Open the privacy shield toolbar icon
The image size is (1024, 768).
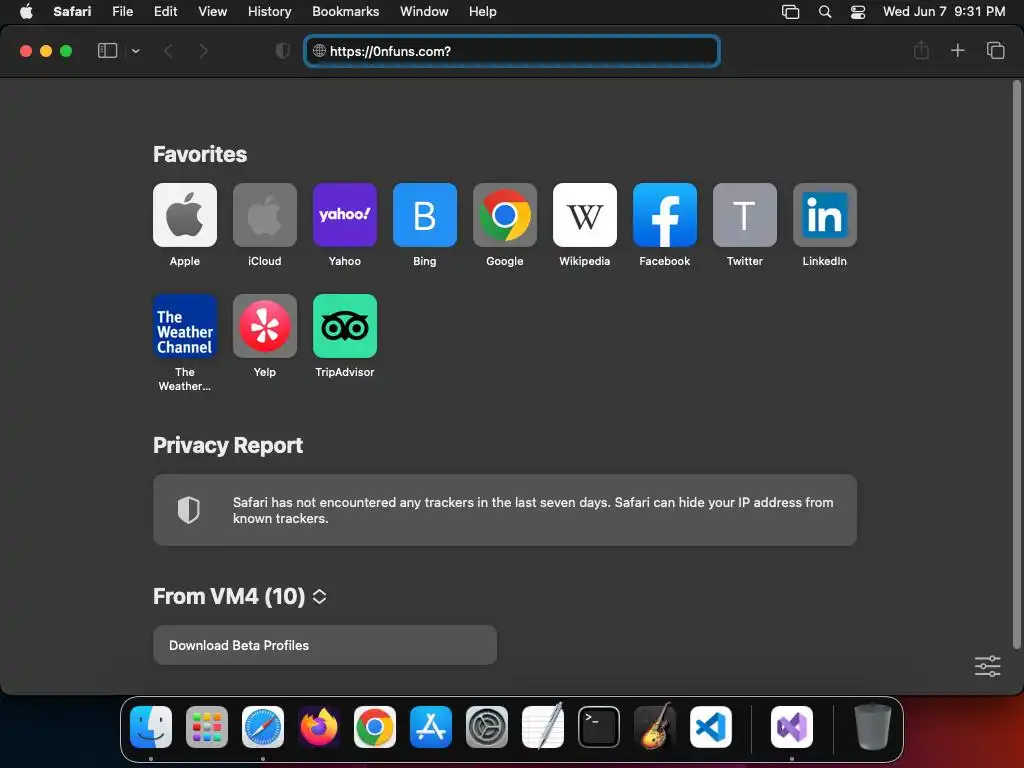[283, 51]
